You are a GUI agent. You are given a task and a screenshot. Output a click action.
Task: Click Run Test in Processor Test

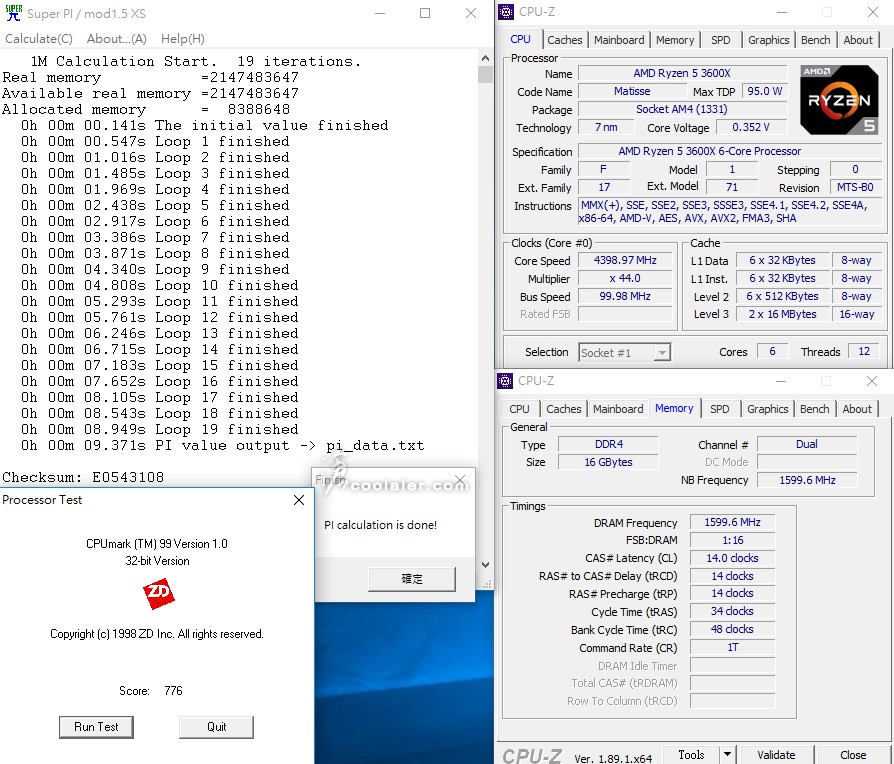point(96,727)
